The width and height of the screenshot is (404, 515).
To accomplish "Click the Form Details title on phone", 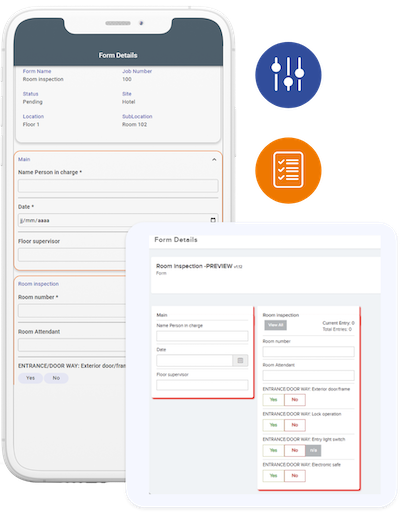I will tap(118, 55).
